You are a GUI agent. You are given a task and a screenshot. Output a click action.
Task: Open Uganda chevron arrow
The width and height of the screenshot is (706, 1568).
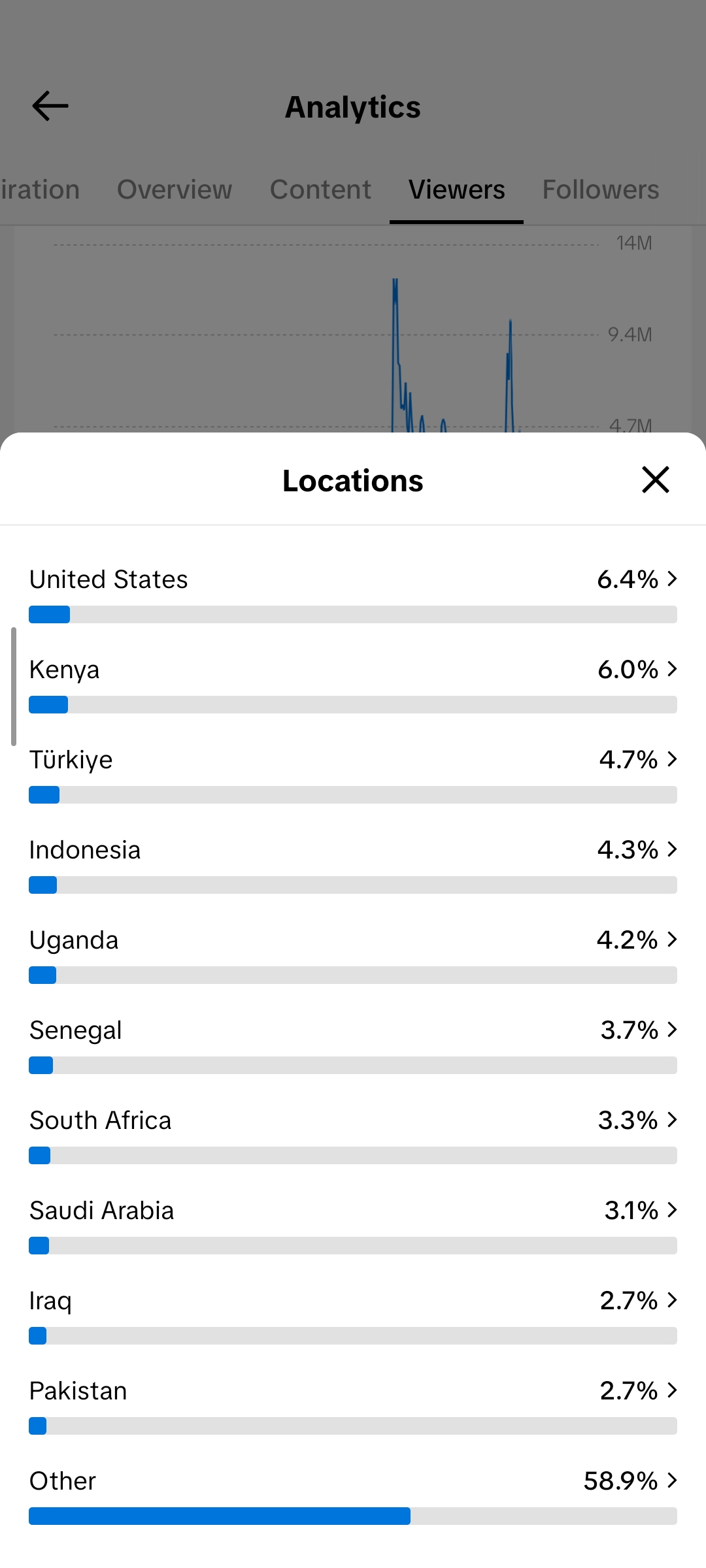(x=672, y=939)
